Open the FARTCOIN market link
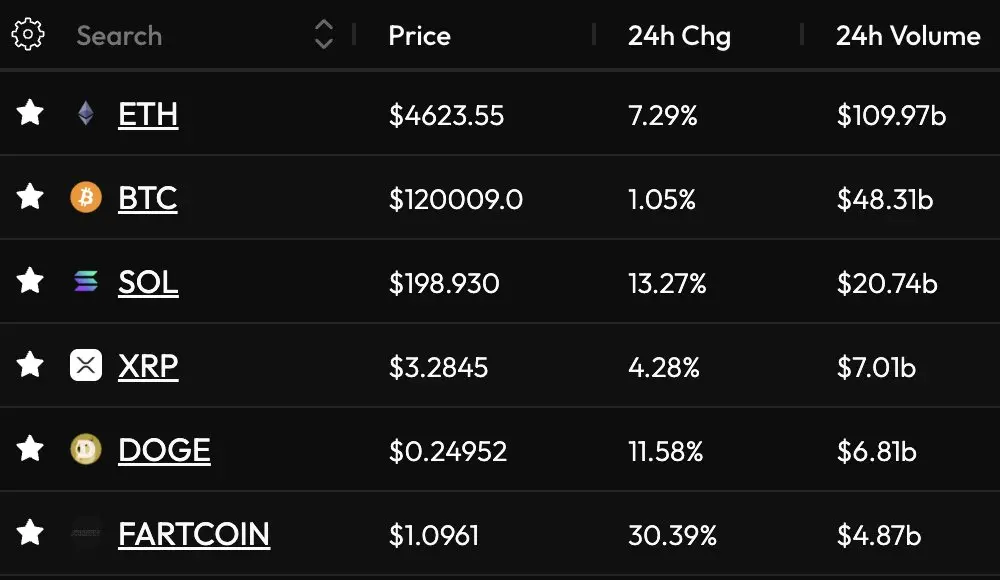This screenshot has width=1000, height=580. click(194, 535)
